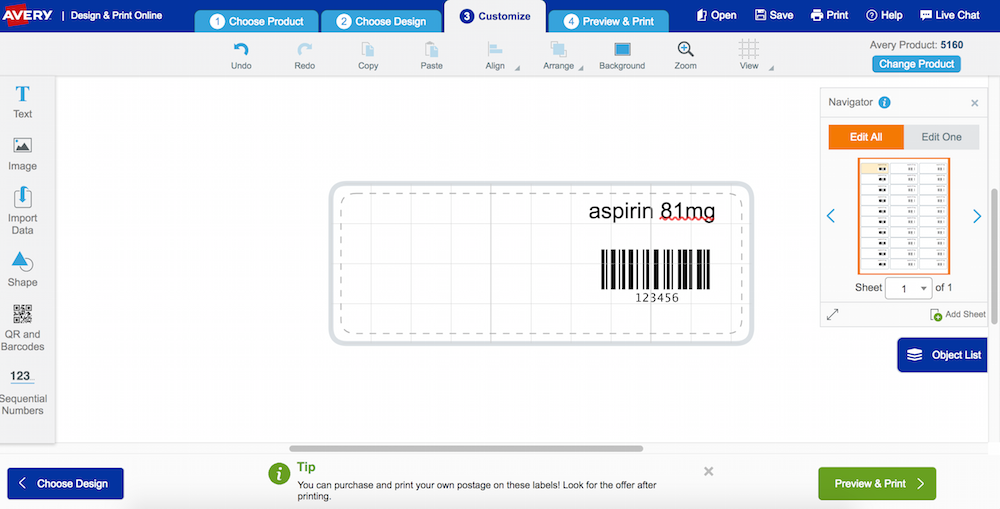
Task: Open QR and Barcodes tool
Action: tap(22, 327)
